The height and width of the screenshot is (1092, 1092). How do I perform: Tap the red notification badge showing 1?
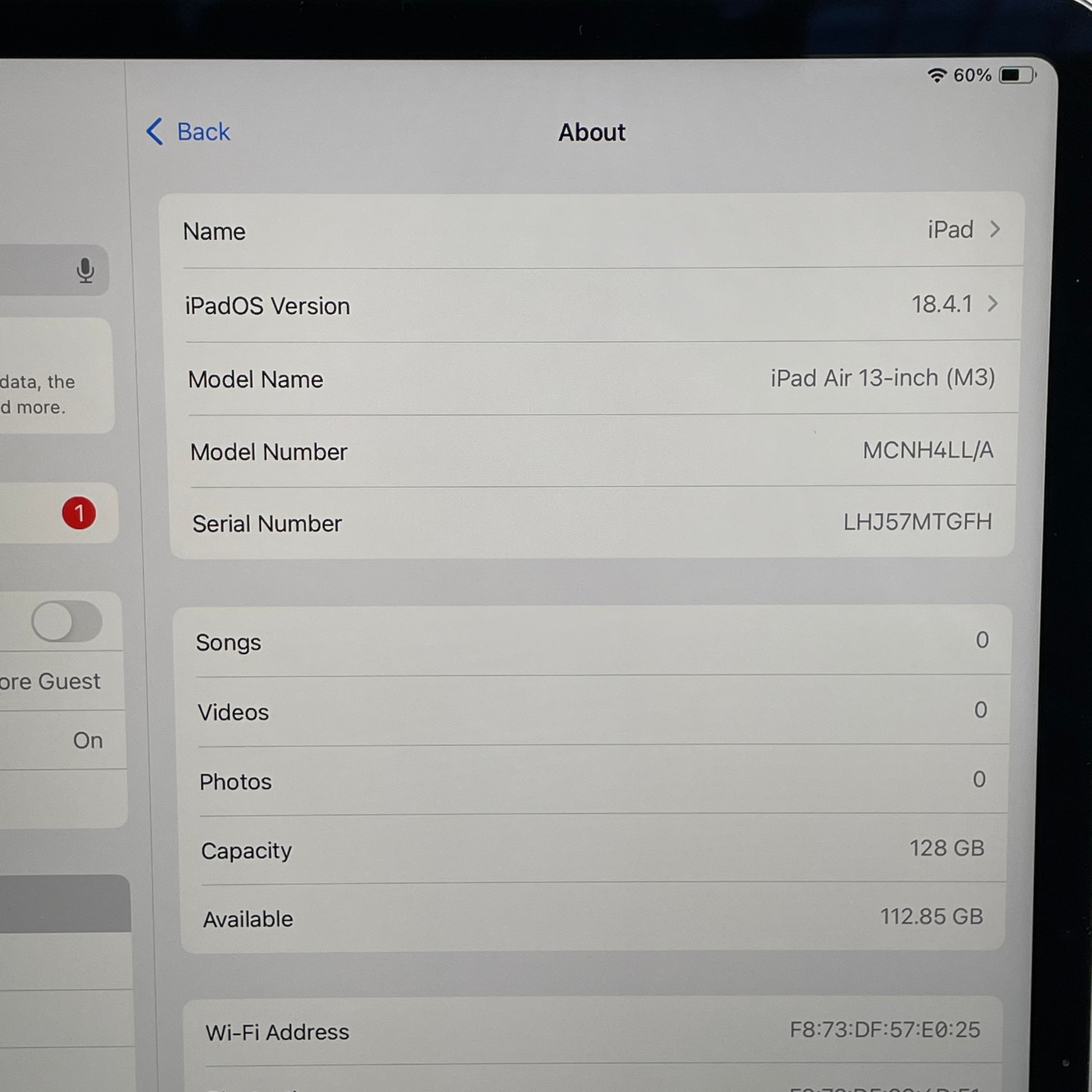79,513
